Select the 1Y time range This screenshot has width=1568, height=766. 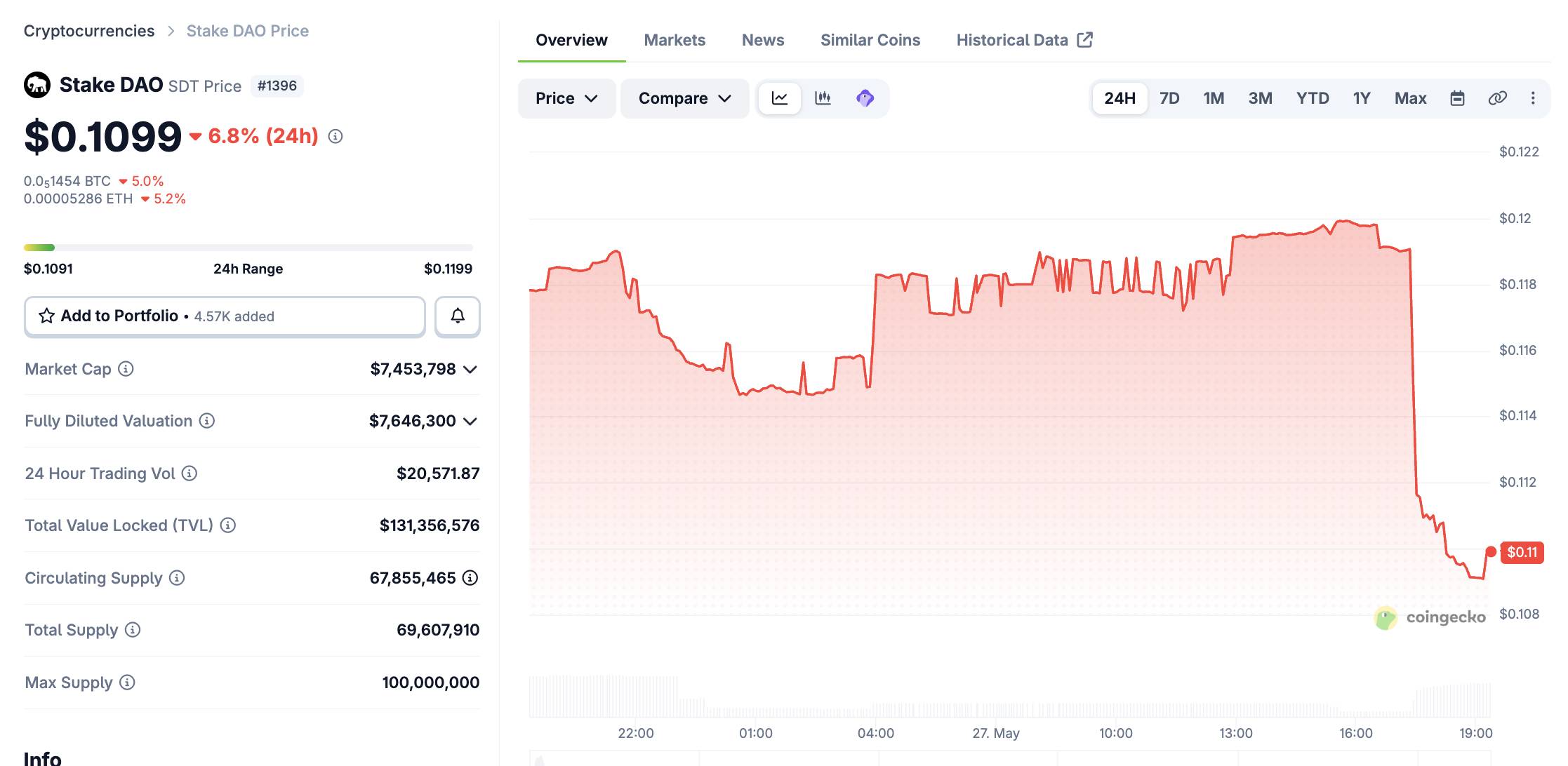(x=1362, y=98)
